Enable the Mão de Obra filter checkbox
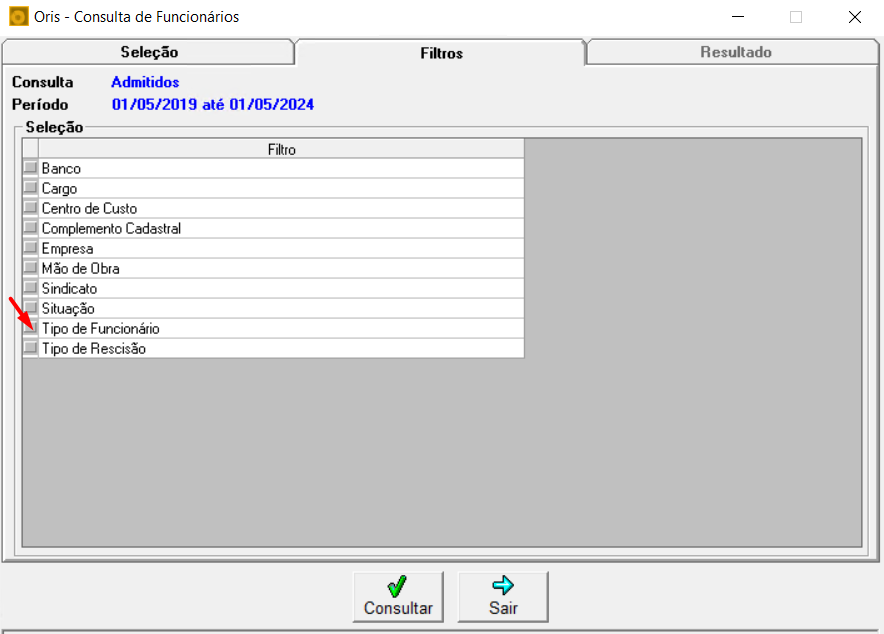This screenshot has width=884, height=634. pos(30,268)
